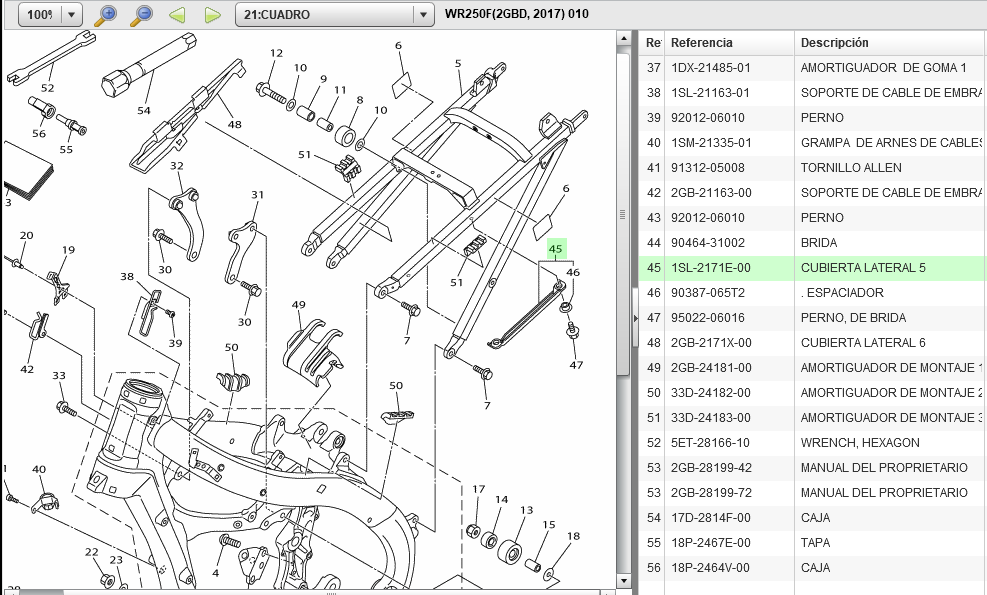Select CAJA 17D-2814F-00 row
The image size is (987, 595).
[813, 518]
